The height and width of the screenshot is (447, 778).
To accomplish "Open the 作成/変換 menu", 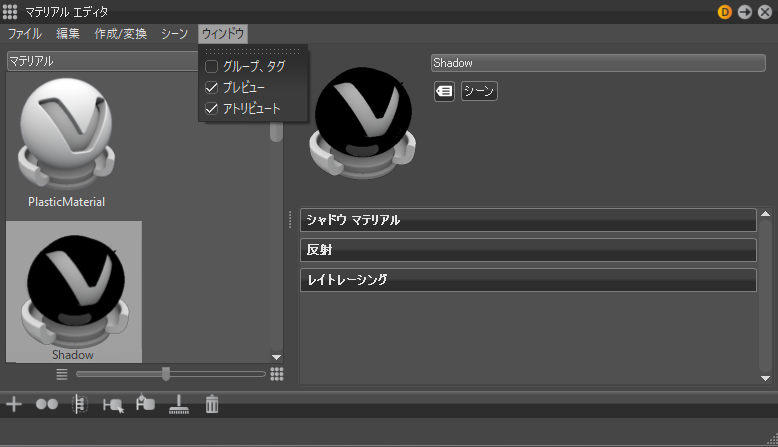I will pyautogui.click(x=121, y=34).
